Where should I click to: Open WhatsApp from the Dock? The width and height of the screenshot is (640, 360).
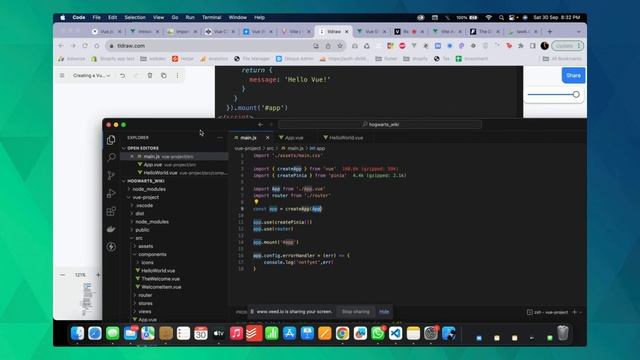pyautogui.click(x=378, y=333)
